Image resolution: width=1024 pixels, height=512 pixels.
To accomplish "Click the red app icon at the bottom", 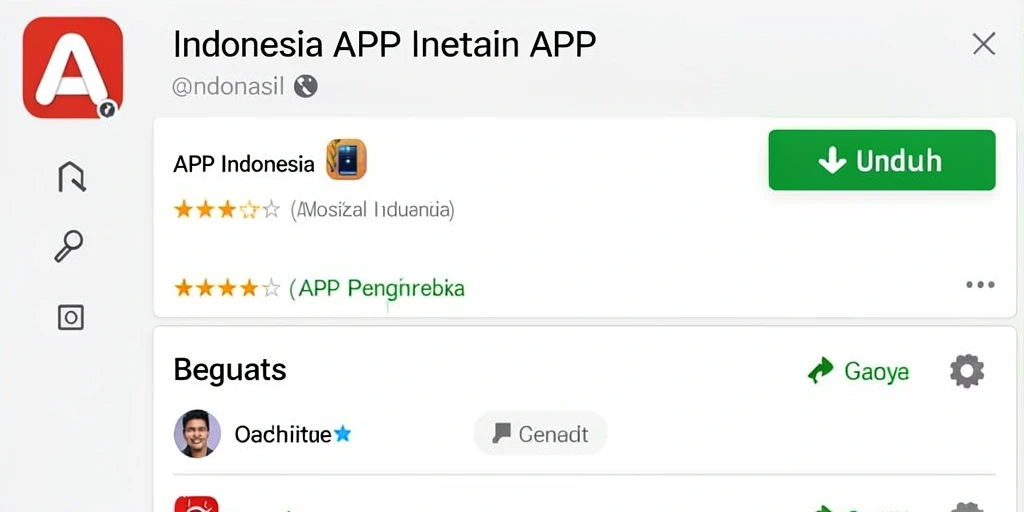I will (x=196, y=504).
